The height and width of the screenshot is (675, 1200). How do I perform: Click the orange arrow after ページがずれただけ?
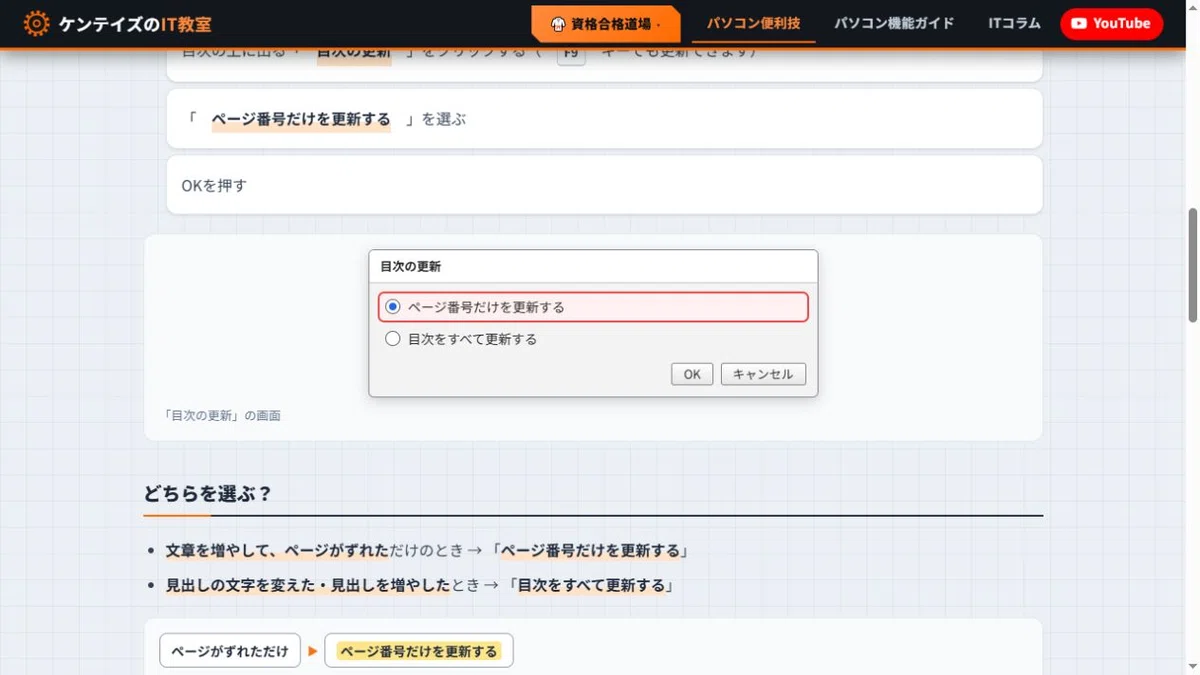[313, 652]
